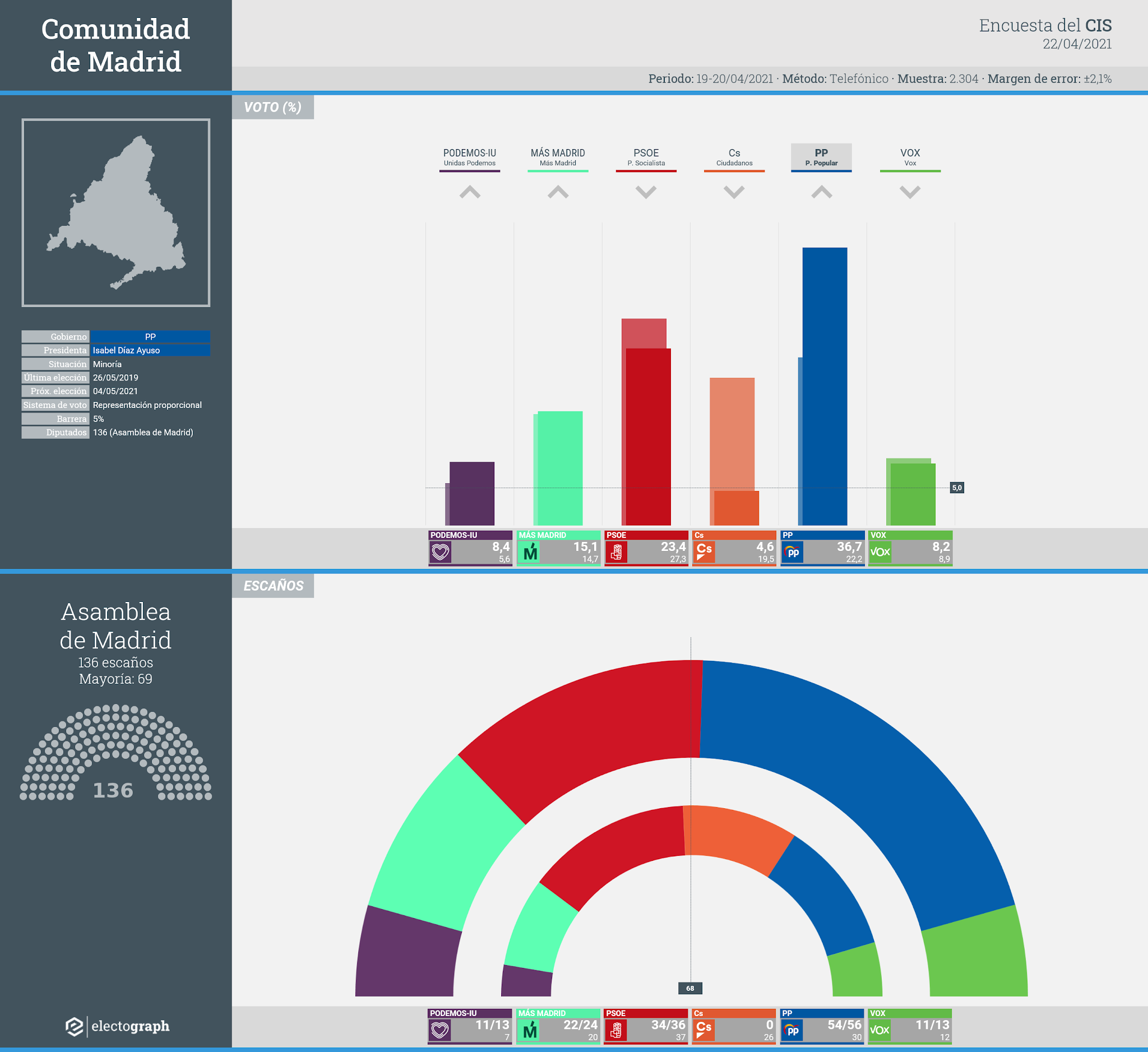
Task: Click the down chevron under VOX
Action: point(910,192)
